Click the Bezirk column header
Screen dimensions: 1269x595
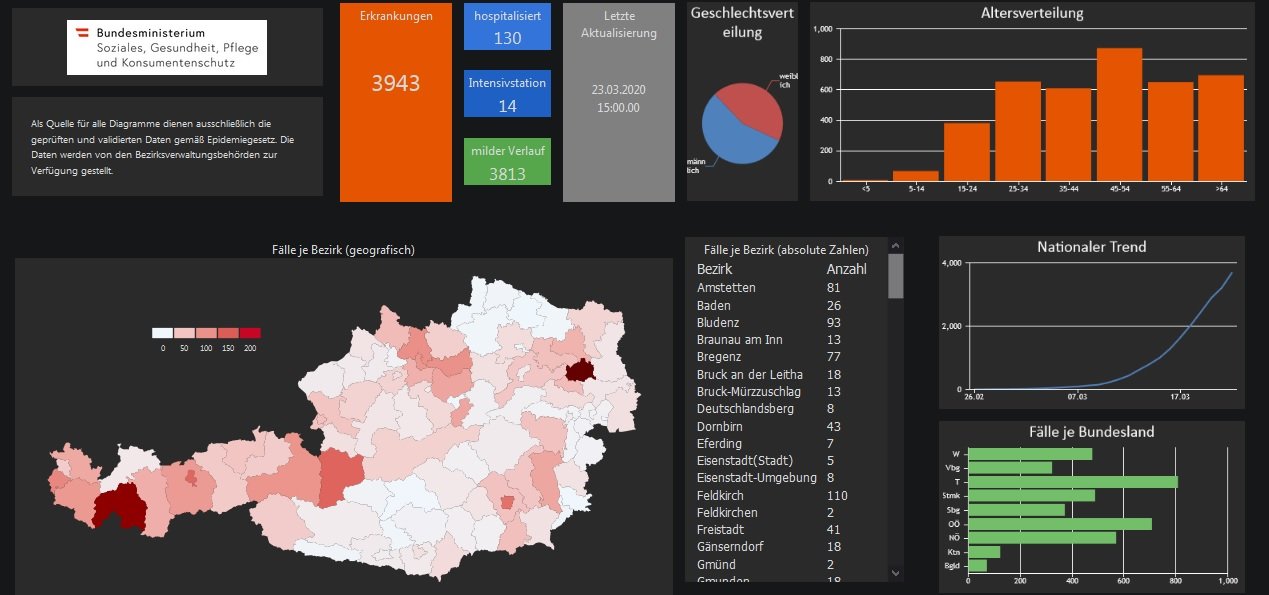[x=715, y=269]
